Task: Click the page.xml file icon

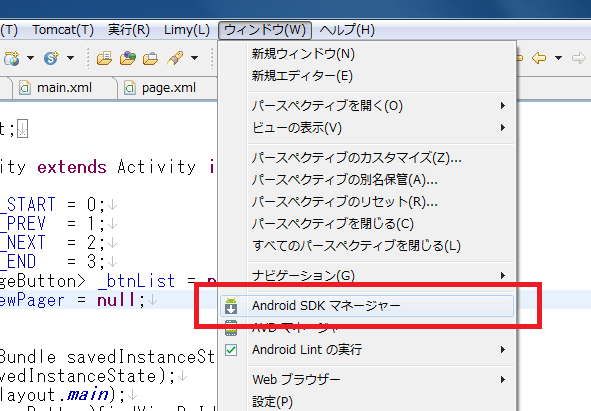Action: point(130,88)
